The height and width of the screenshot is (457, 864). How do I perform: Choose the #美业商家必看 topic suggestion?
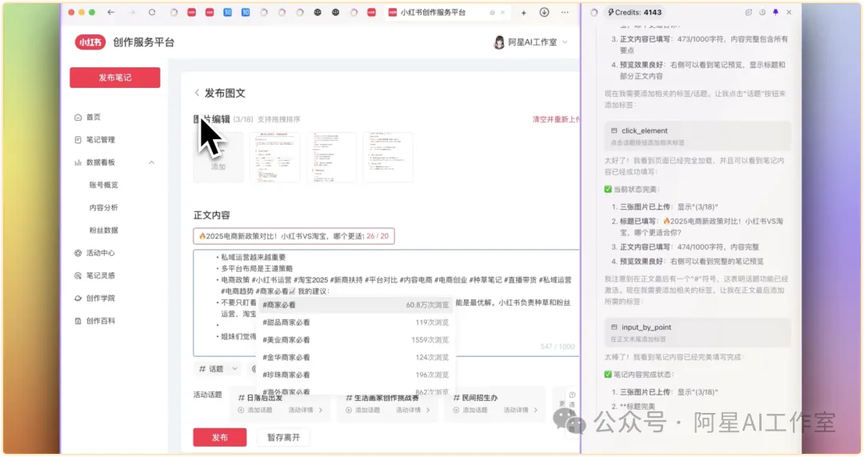tap(355, 340)
